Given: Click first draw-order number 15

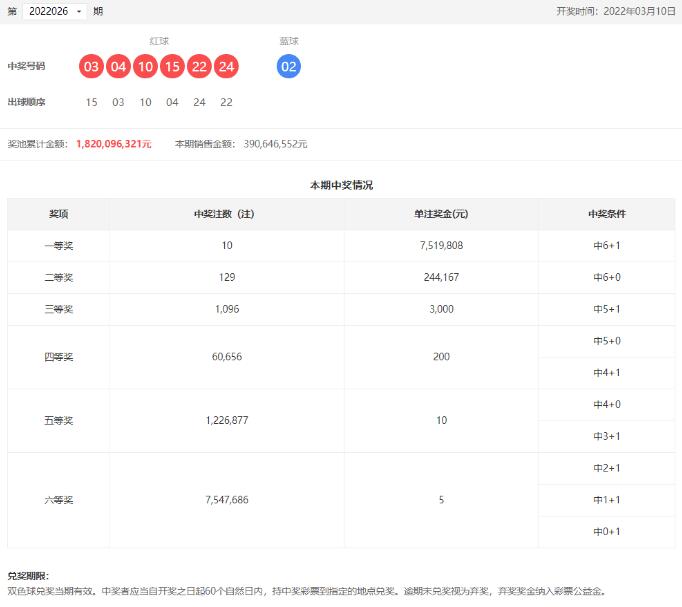Looking at the screenshot, I should click(x=91, y=103).
